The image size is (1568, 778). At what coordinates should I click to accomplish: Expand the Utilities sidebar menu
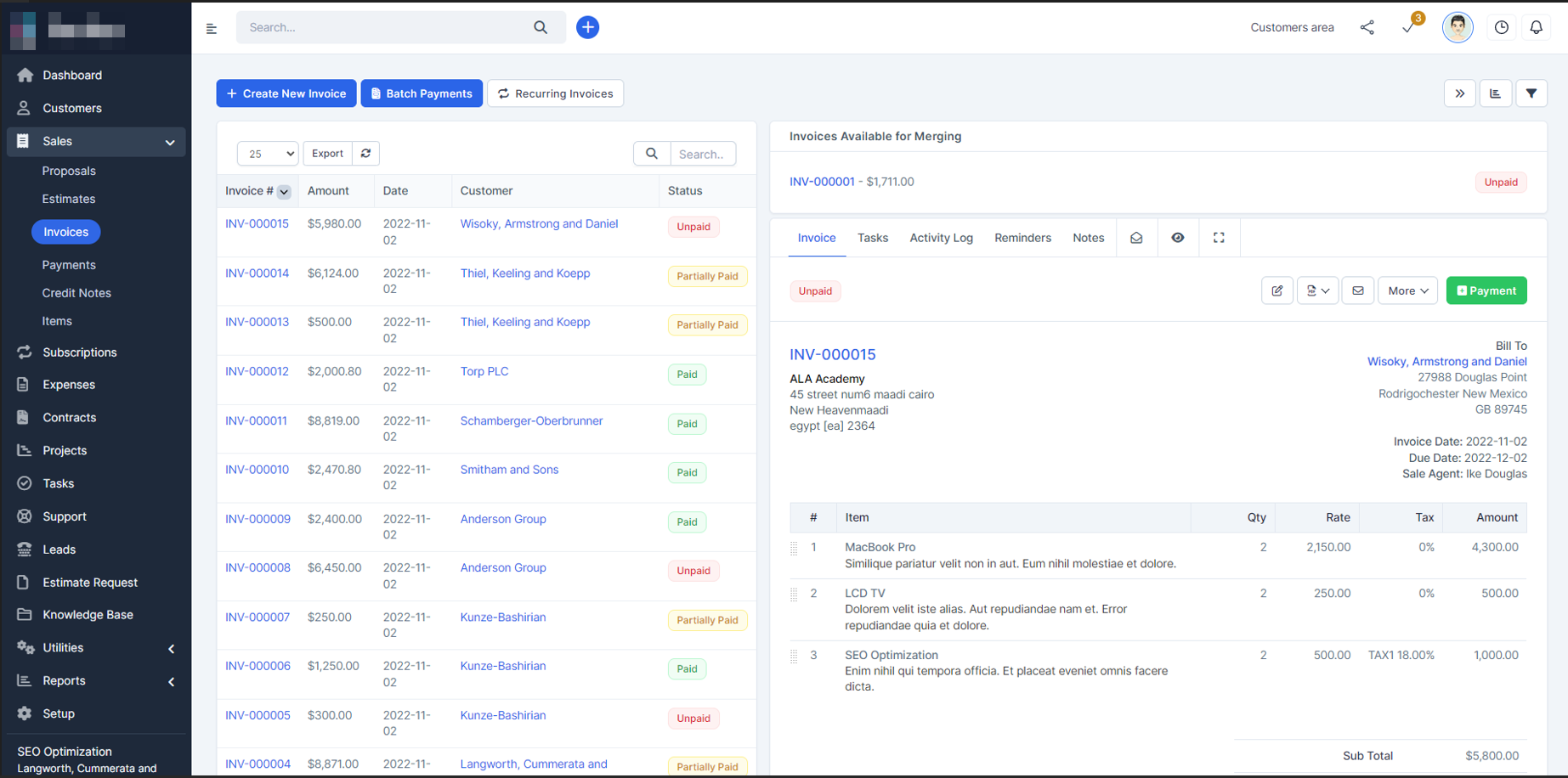coord(95,648)
